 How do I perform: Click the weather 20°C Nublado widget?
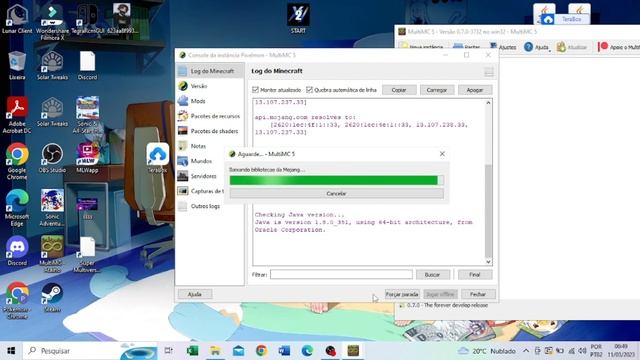487,351
